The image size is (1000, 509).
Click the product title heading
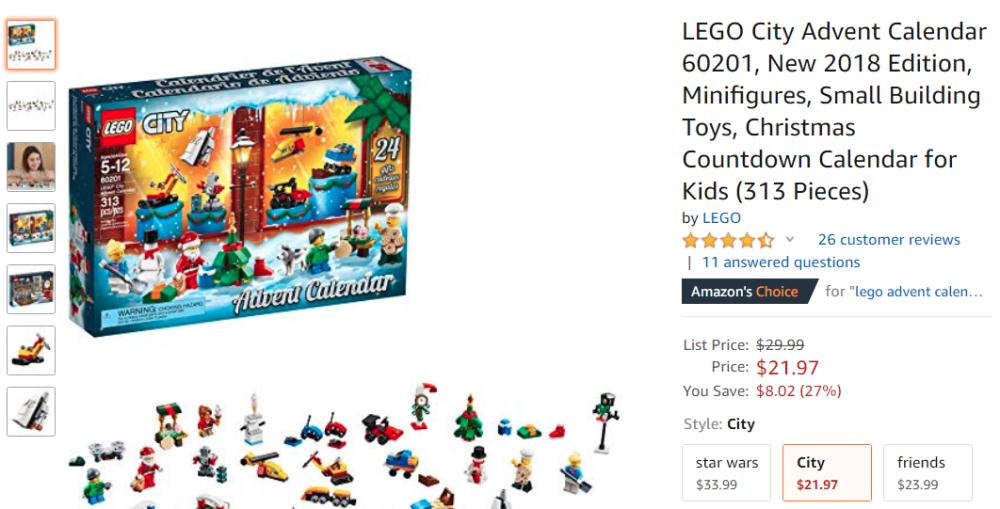pyautogui.click(x=834, y=111)
